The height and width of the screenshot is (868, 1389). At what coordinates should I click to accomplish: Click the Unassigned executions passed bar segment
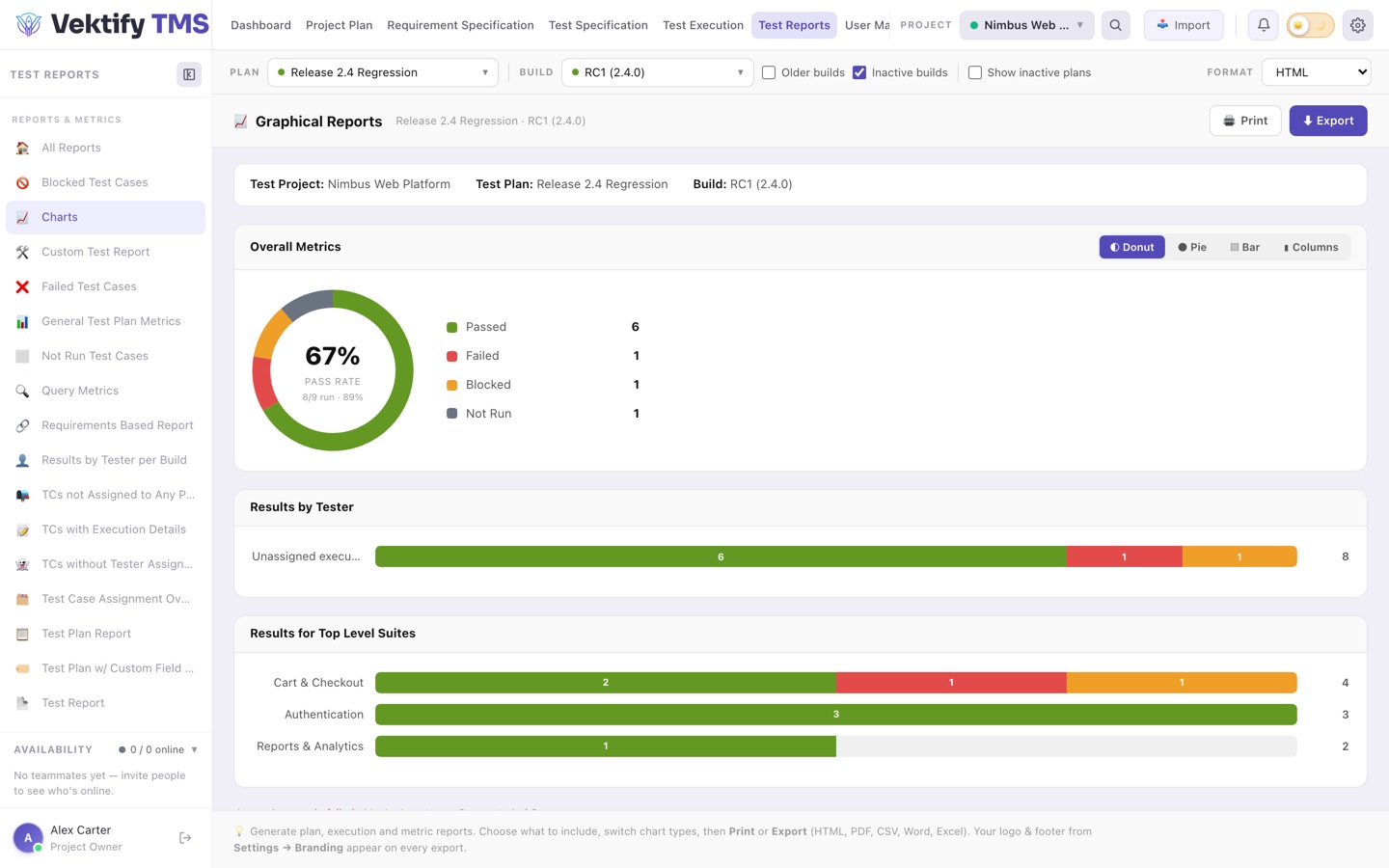721,556
